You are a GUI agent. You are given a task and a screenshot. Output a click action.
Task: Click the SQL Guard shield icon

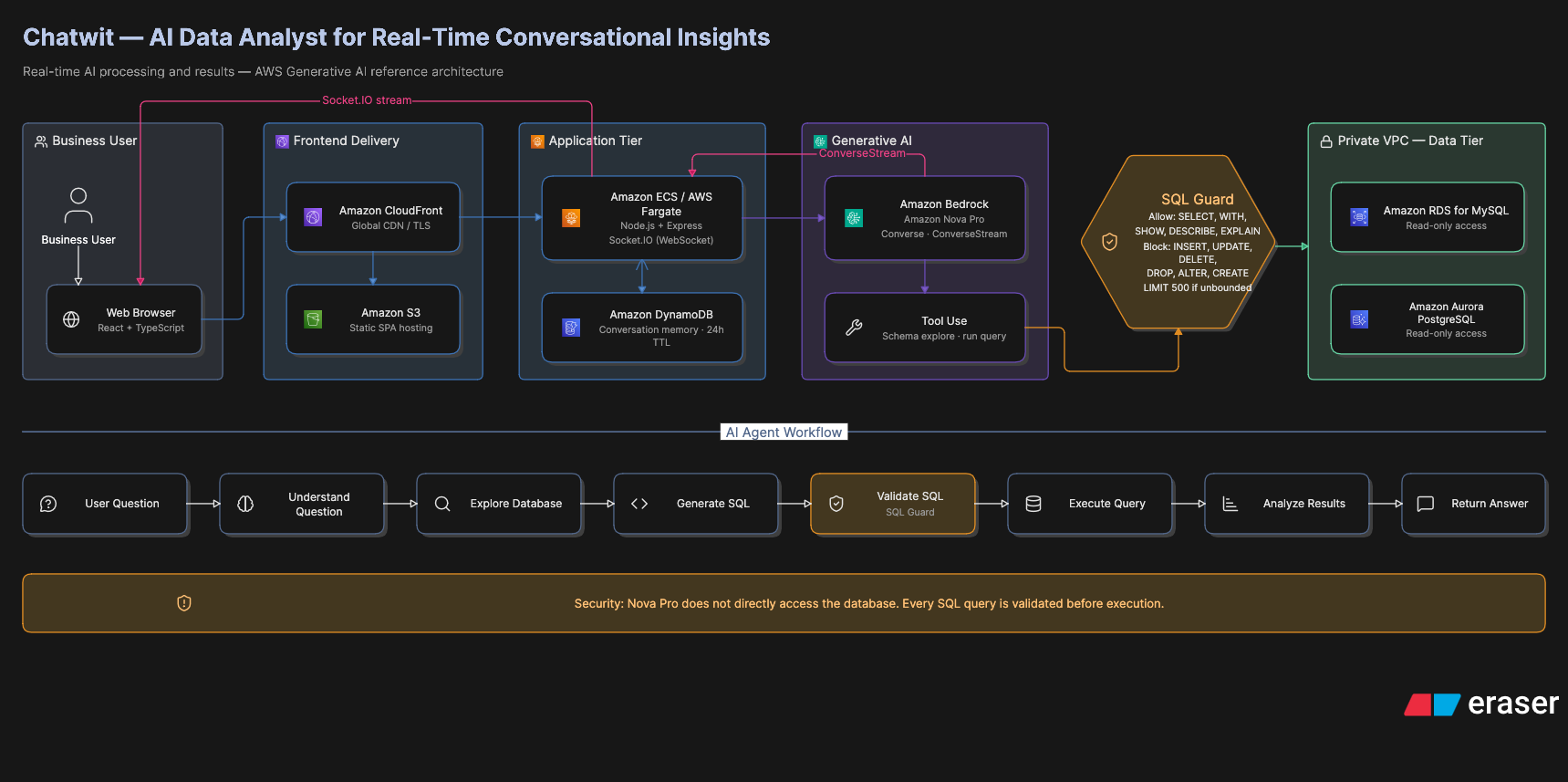pyautogui.click(x=1109, y=242)
